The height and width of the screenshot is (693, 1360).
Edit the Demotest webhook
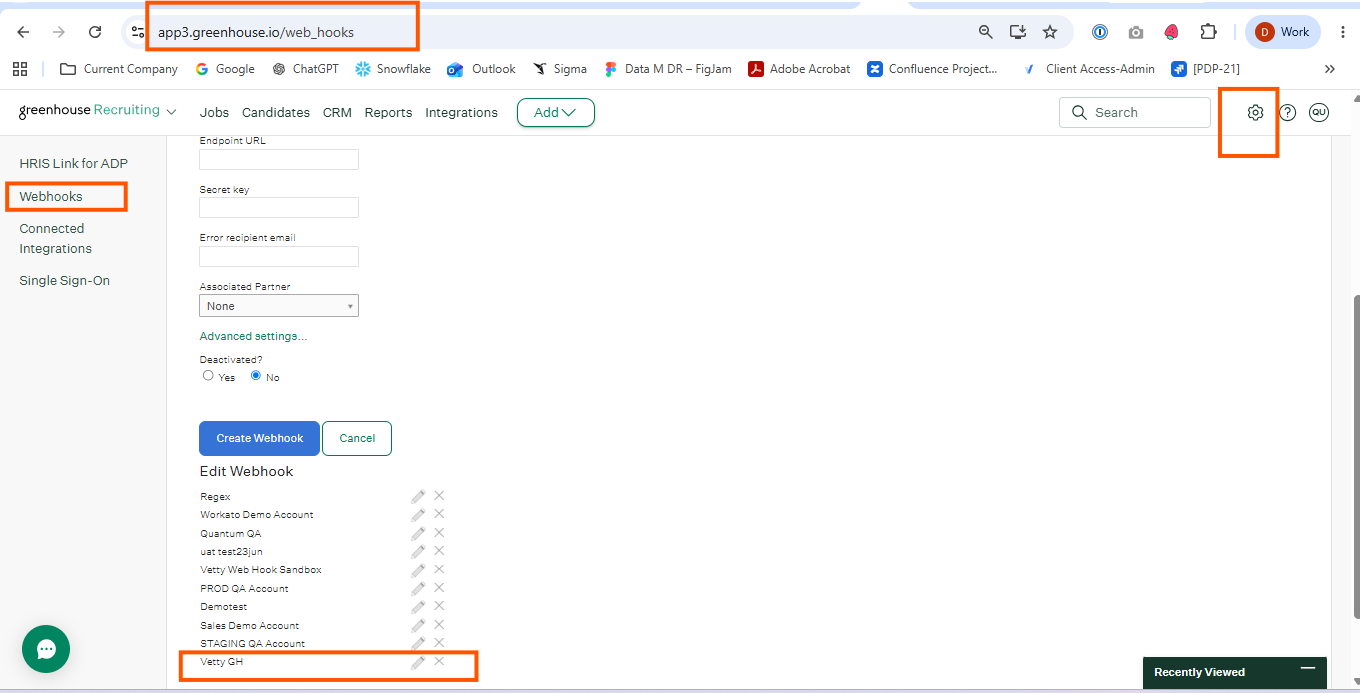[x=418, y=606]
